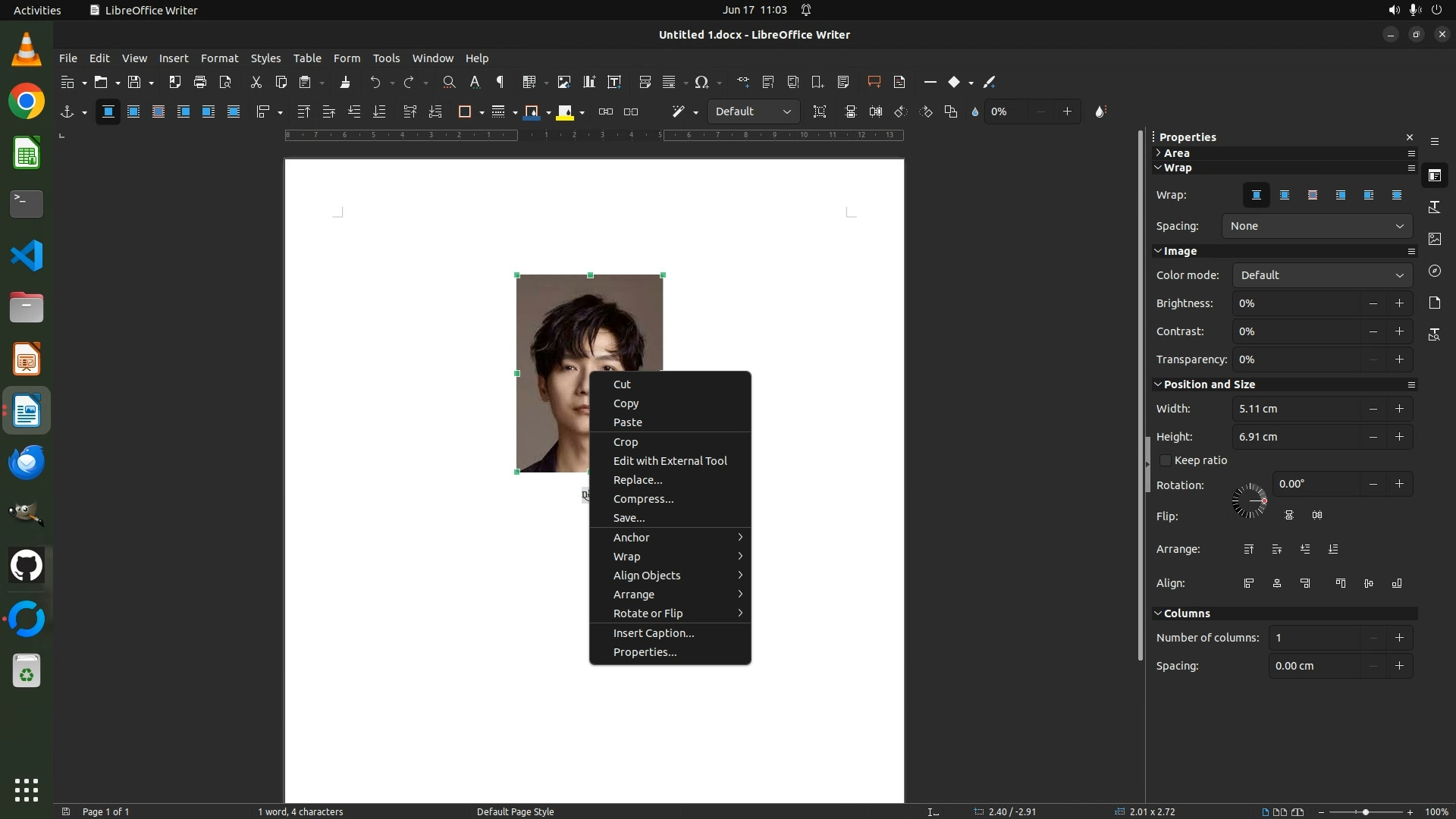Click Compress... in the context menu
The width and height of the screenshot is (1456, 819).
[x=643, y=499]
